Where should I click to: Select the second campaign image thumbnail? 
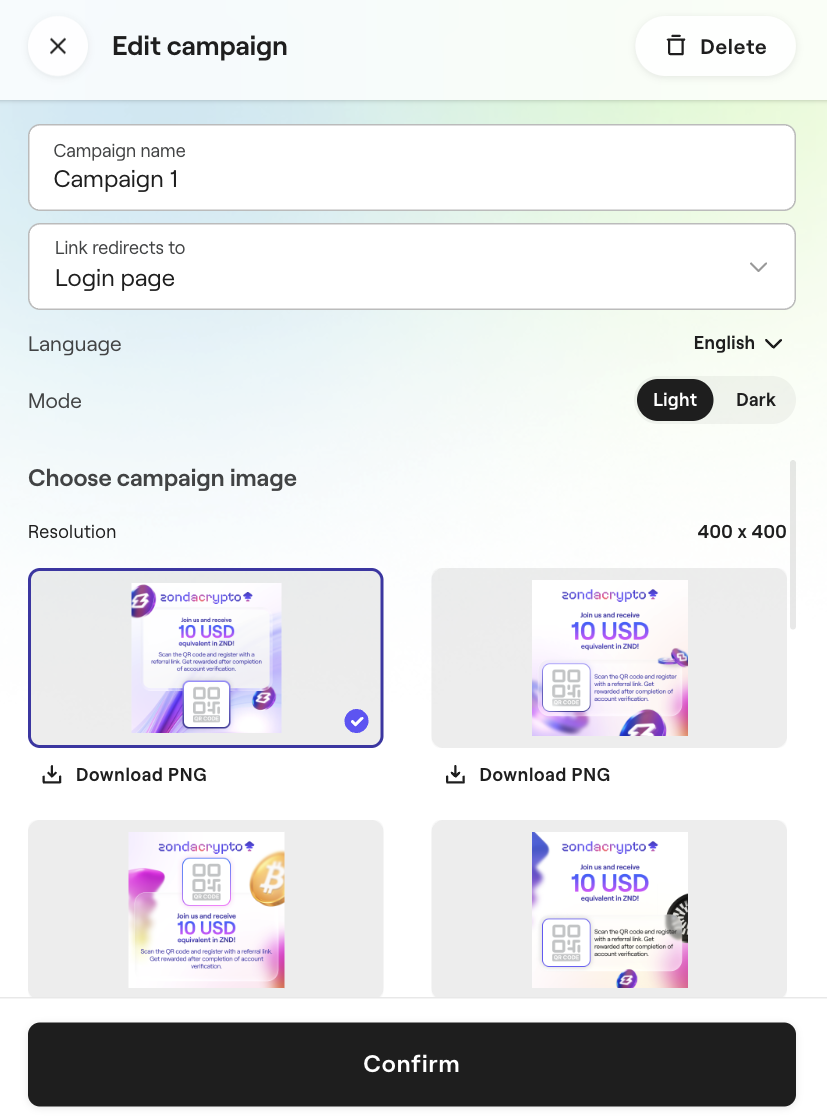[x=609, y=657]
